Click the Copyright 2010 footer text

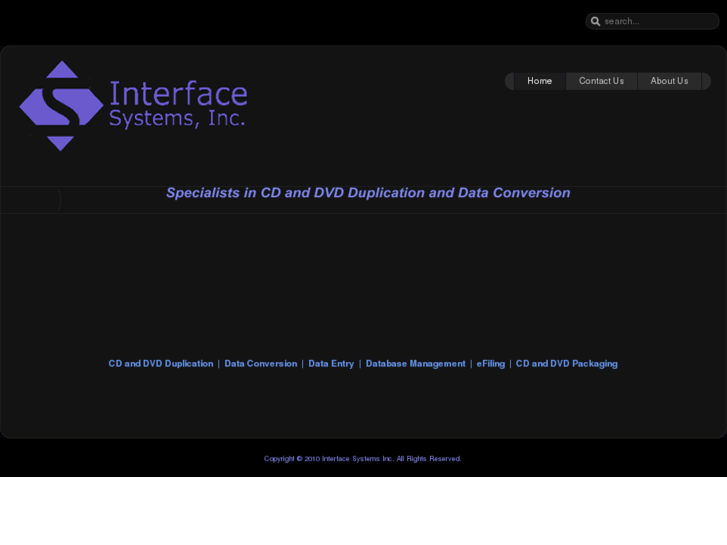(x=363, y=459)
